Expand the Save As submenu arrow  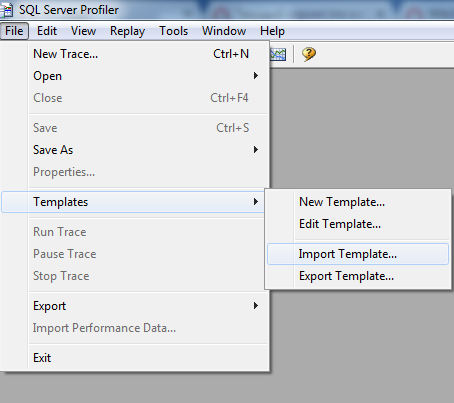(256, 150)
